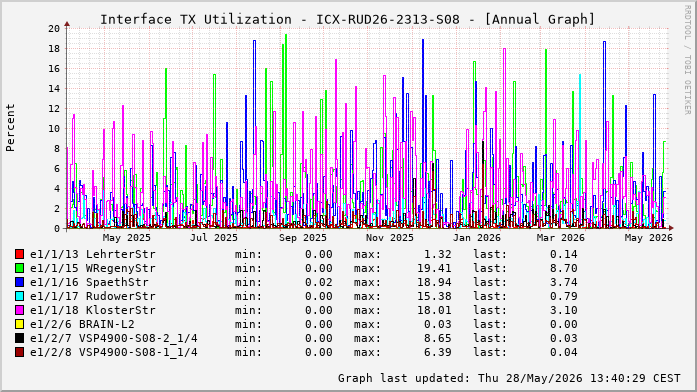The image size is (697, 392).
Task: Click the 14 tick on the y-axis
Action: click(54, 88)
